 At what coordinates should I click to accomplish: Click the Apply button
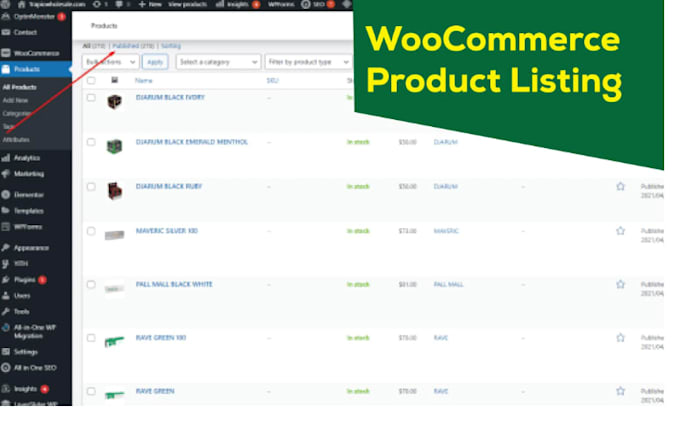click(155, 62)
